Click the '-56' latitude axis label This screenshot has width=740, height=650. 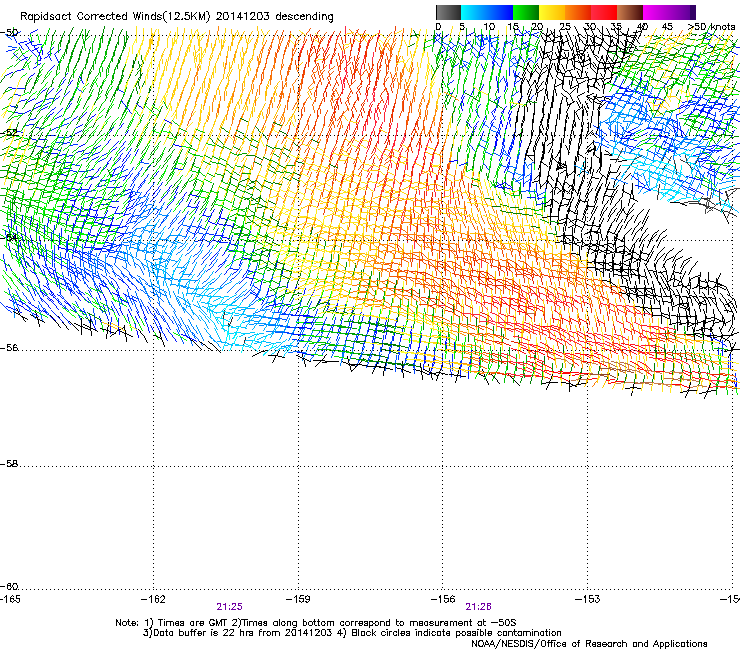9,347
